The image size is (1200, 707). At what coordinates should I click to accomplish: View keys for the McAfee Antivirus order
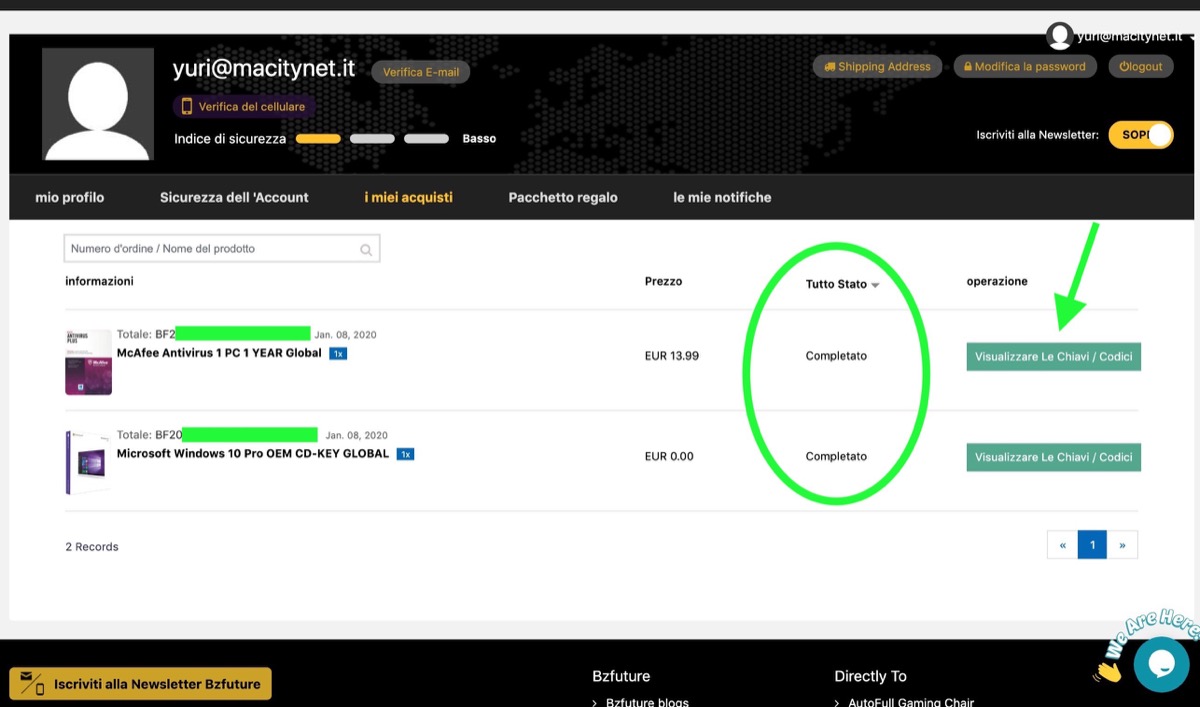point(1053,357)
